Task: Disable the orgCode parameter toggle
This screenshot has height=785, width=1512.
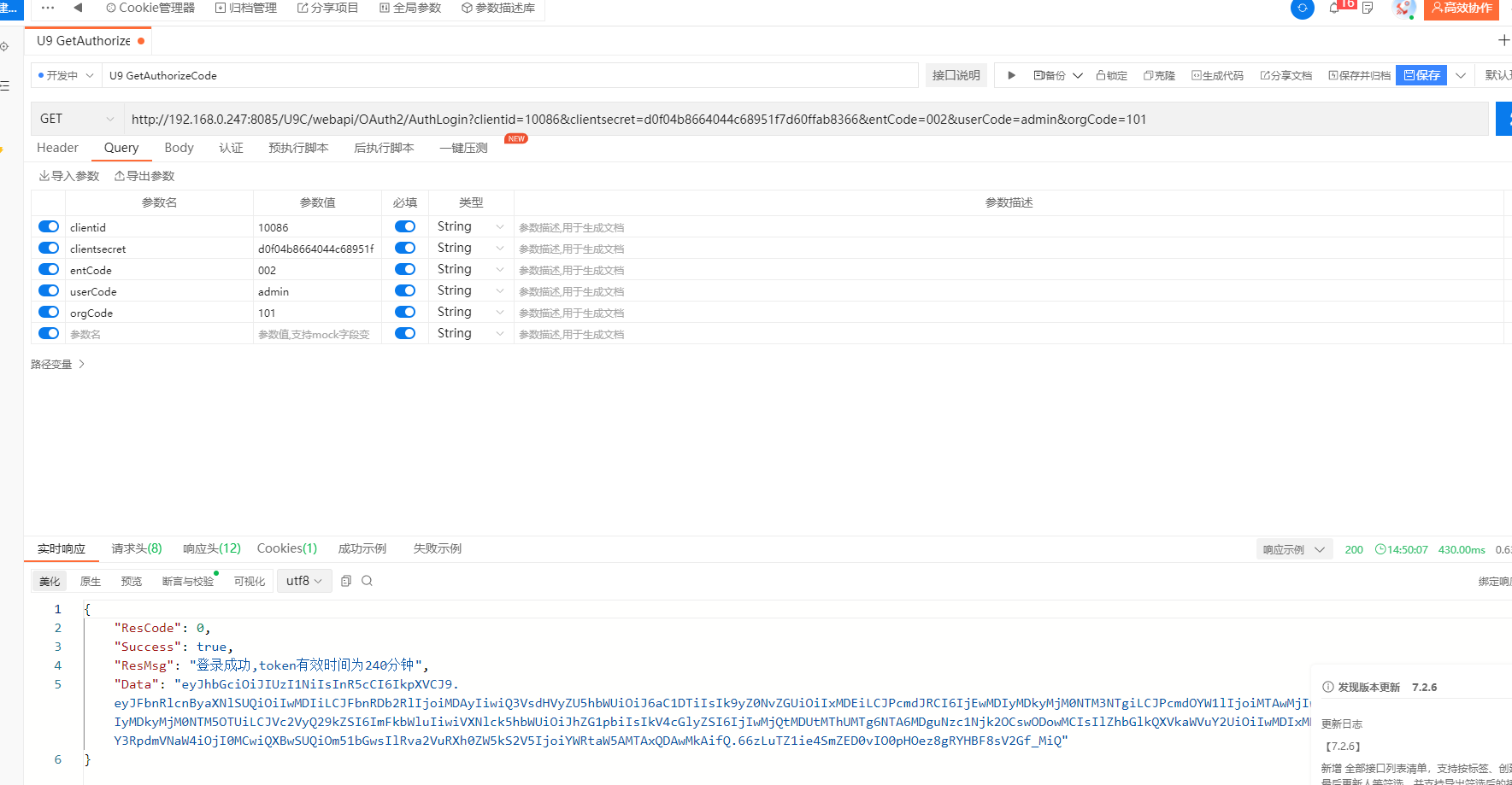Action: click(x=49, y=312)
